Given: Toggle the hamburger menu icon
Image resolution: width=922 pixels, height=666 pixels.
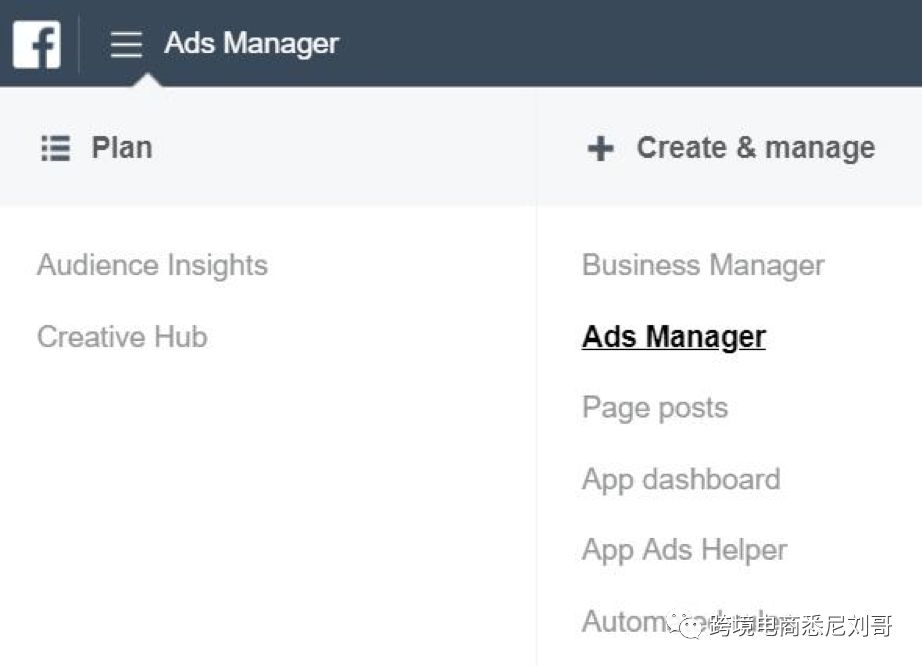Looking at the screenshot, I should click(x=126, y=44).
